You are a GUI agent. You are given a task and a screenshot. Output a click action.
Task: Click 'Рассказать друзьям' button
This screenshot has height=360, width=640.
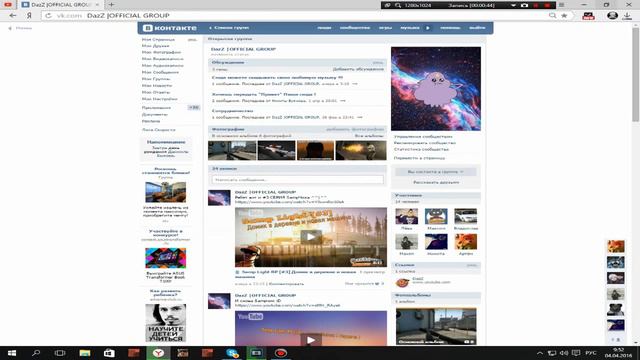436,182
